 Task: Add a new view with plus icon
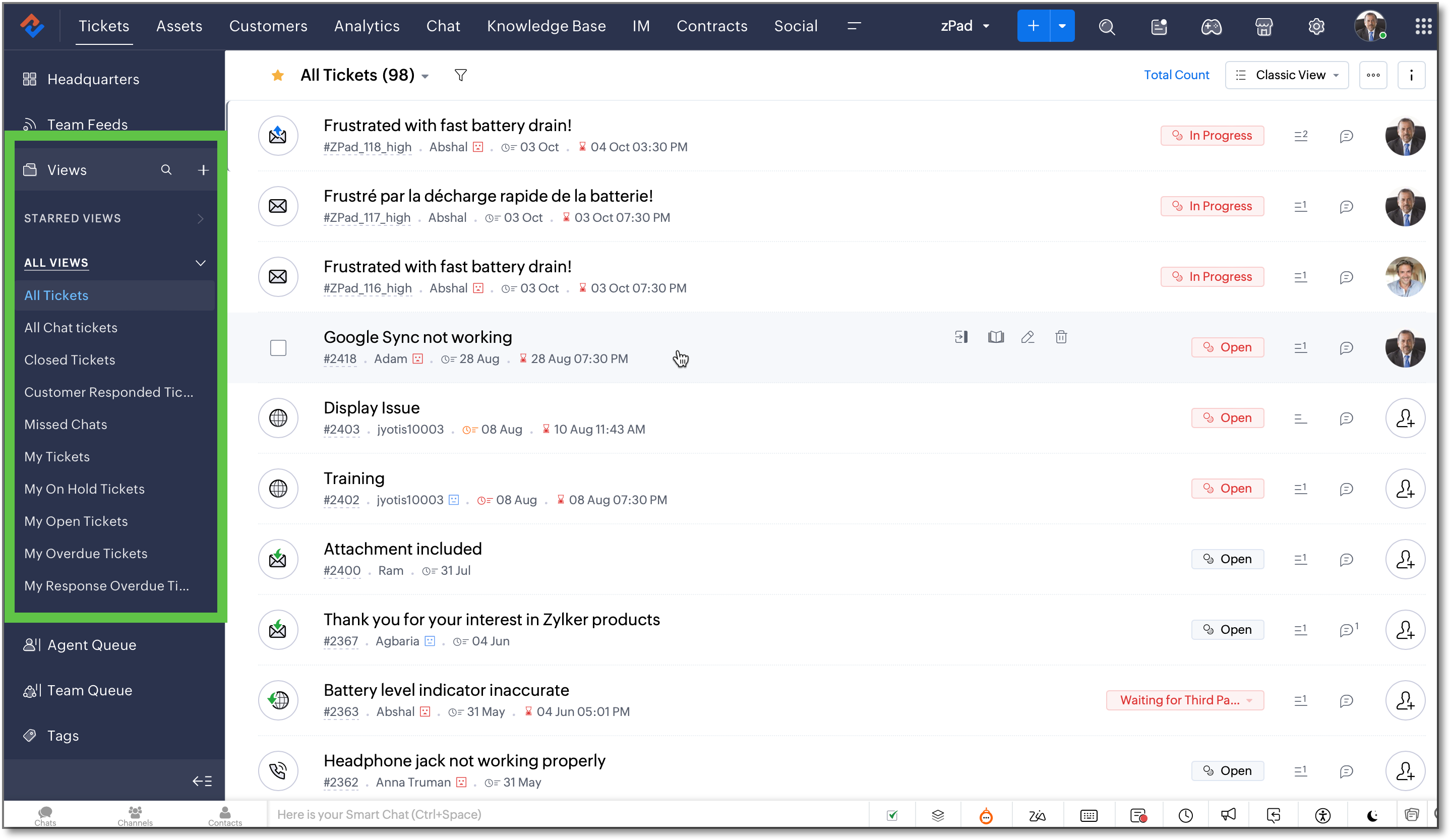click(x=203, y=170)
